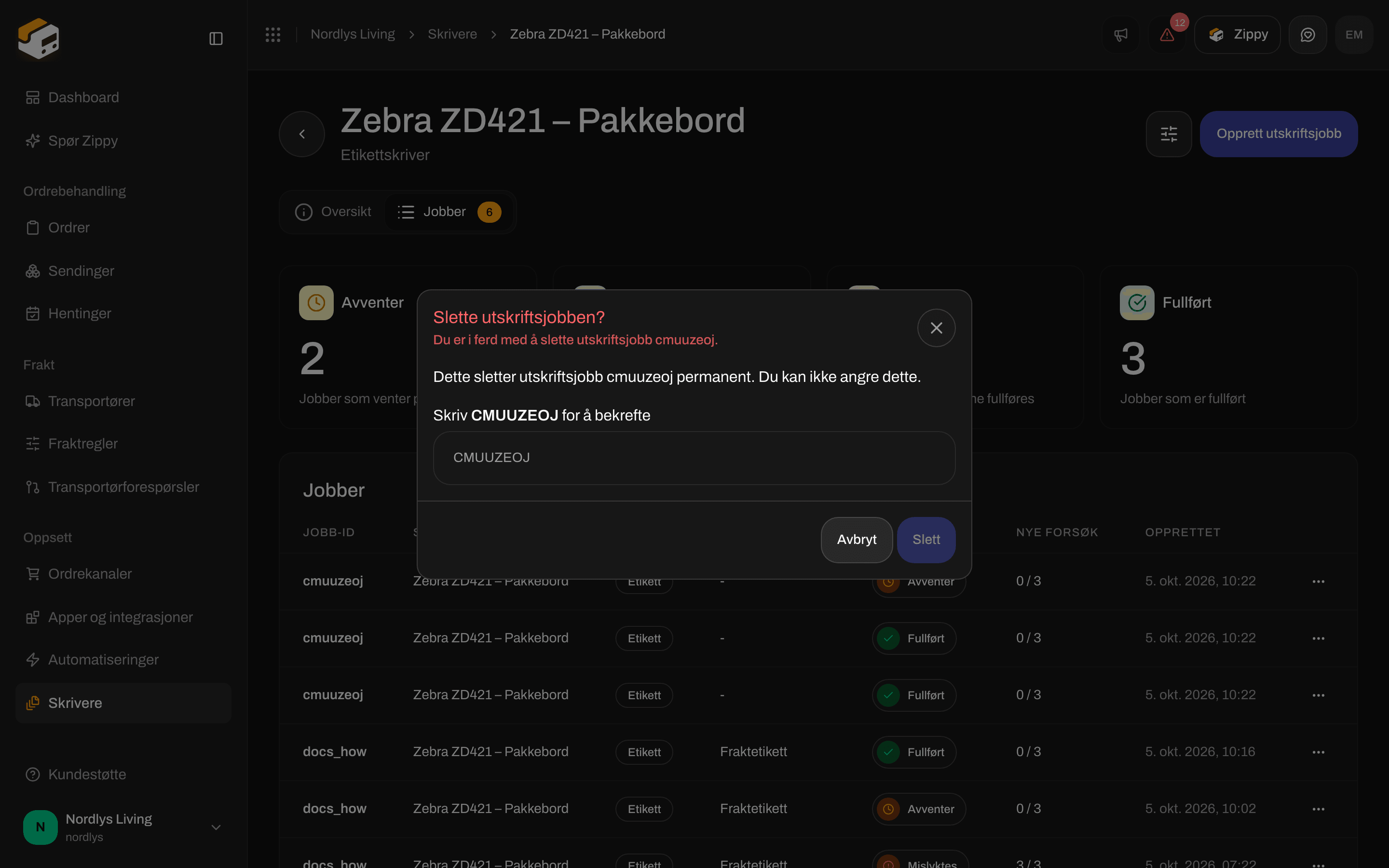Open row actions for job created 10:16
The image size is (1389, 868).
coord(1318,752)
